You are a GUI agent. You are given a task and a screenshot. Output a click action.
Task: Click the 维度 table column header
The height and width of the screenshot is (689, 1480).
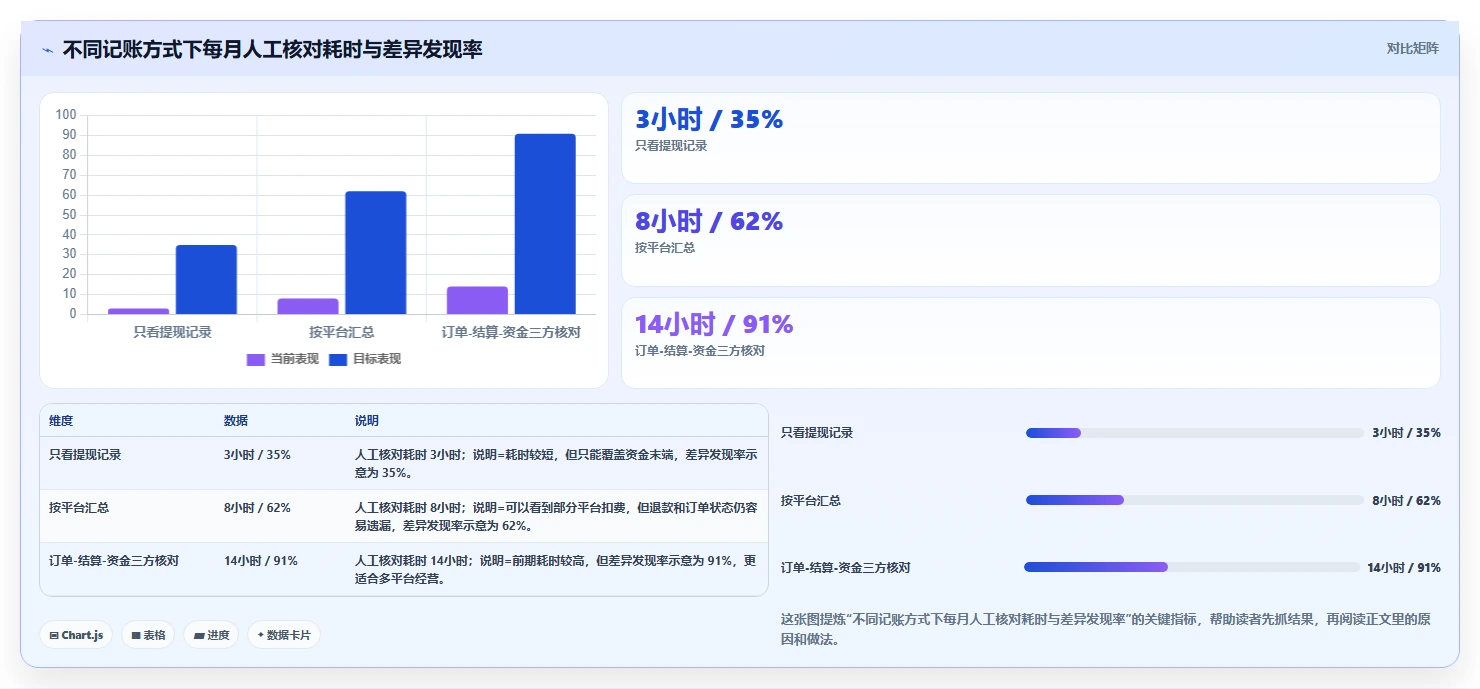[x=61, y=421]
